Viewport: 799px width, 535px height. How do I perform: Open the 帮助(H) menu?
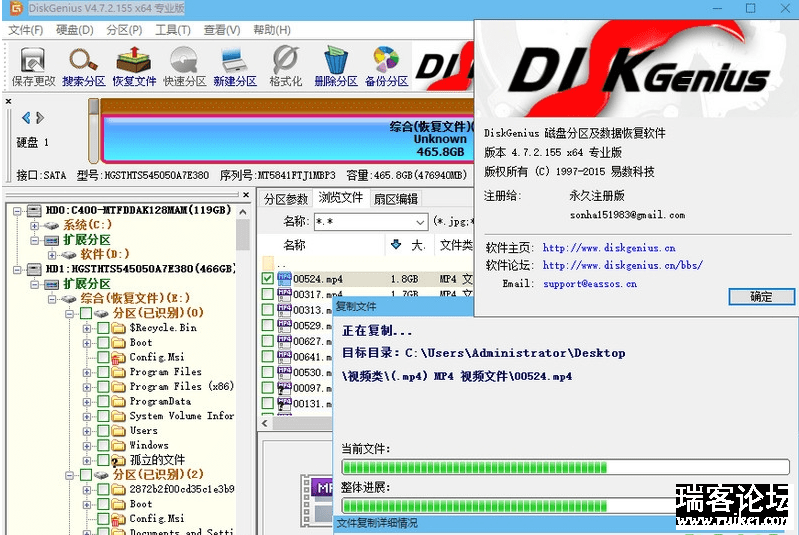click(x=272, y=30)
